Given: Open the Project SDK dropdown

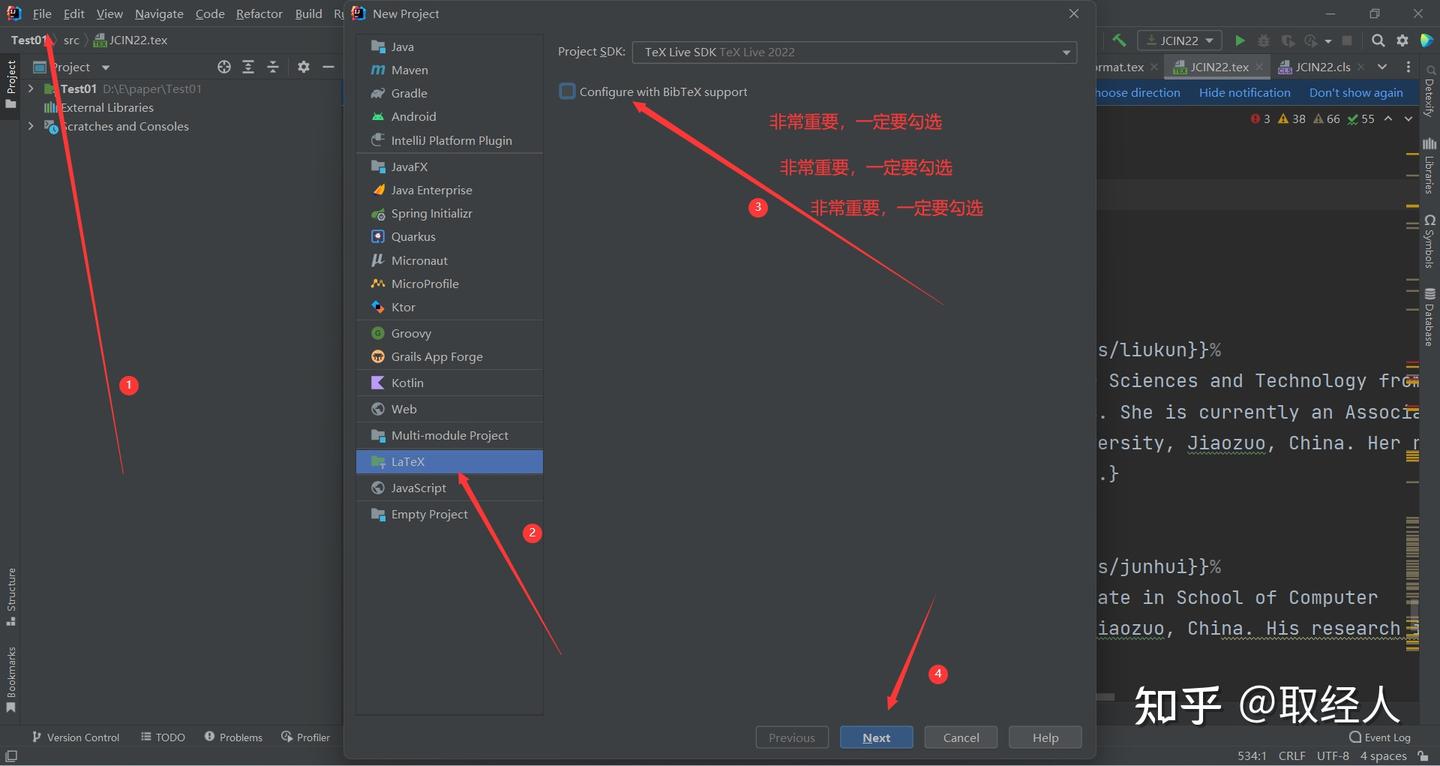Looking at the screenshot, I should [x=854, y=52].
